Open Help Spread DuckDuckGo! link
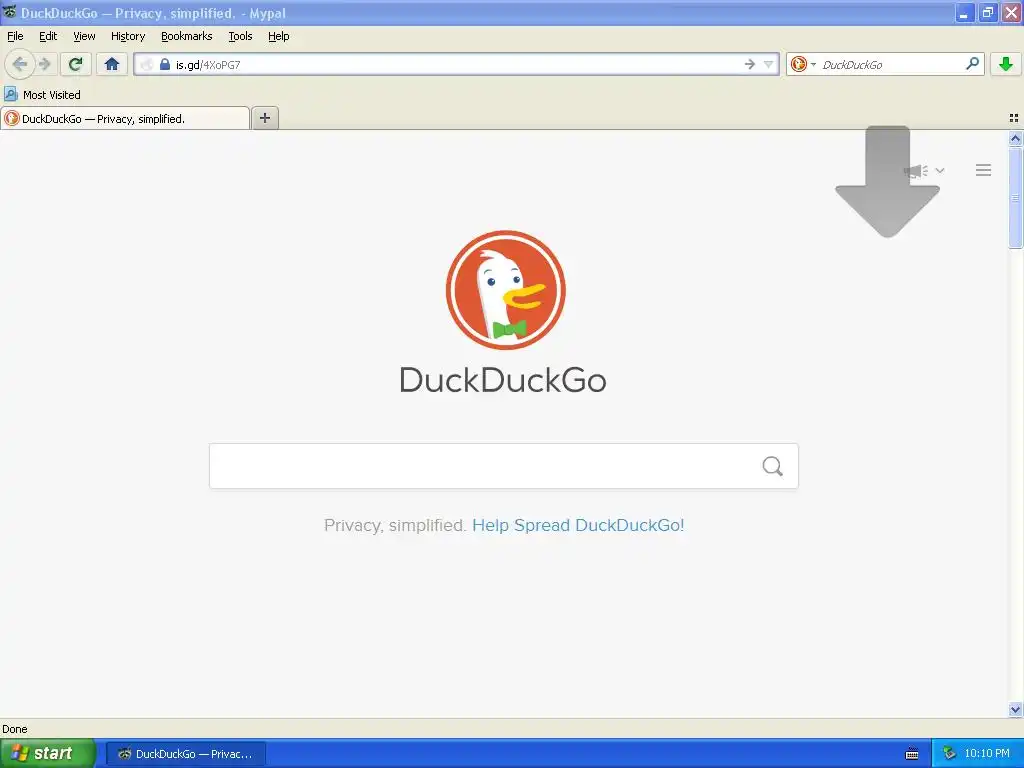1024x768 pixels. [578, 525]
